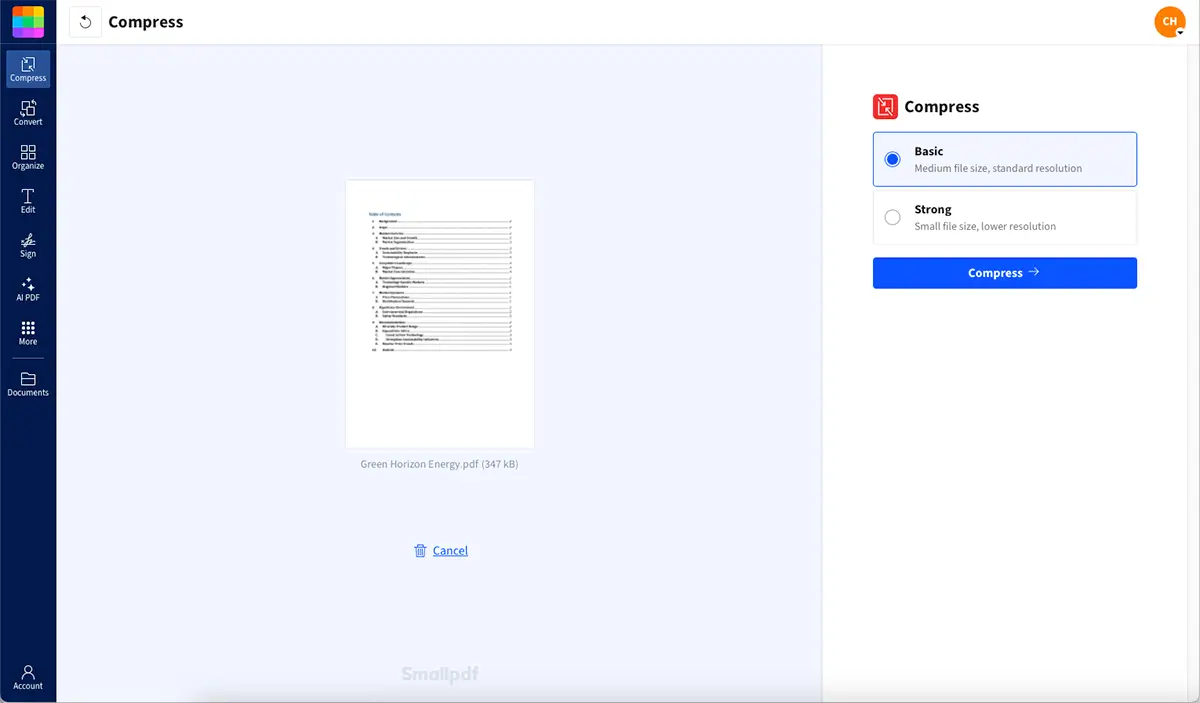Open Account at the bottom of sidebar
This screenshot has width=1200, height=703.
point(27,678)
